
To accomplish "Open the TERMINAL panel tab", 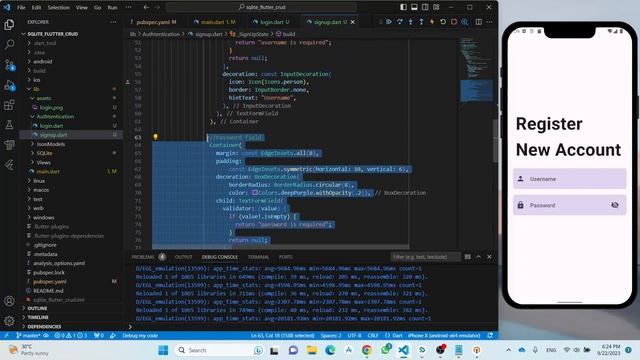I will pyautogui.click(x=258, y=257).
